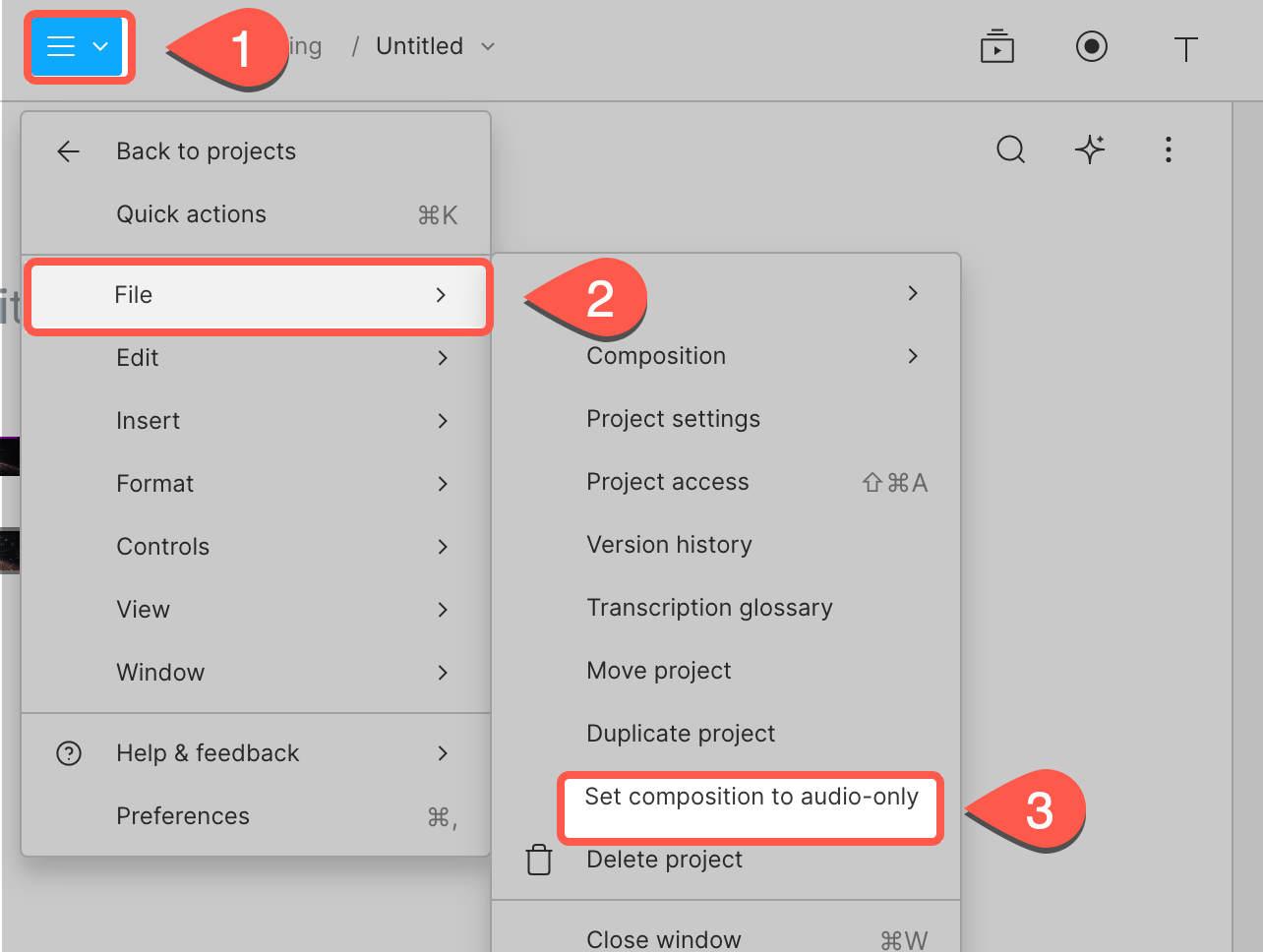1263x952 pixels.
Task: Open the AI sparkle actions icon
Action: (1089, 149)
